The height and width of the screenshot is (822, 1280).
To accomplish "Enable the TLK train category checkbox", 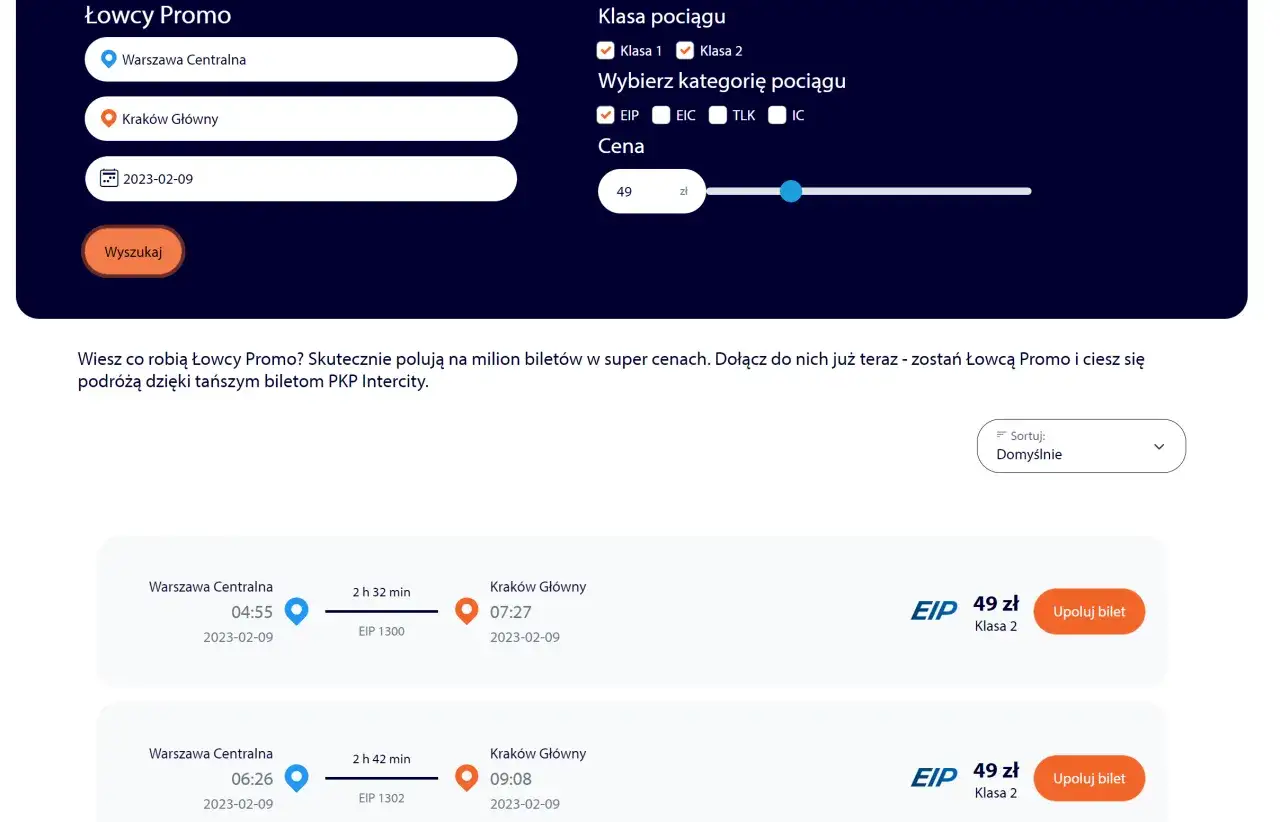I will [x=718, y=115].
